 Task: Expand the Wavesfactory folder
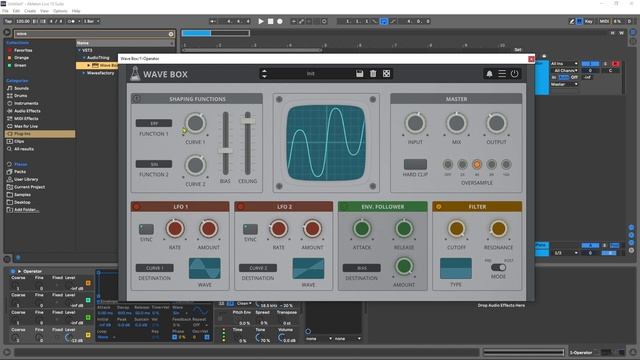point(84,73)
